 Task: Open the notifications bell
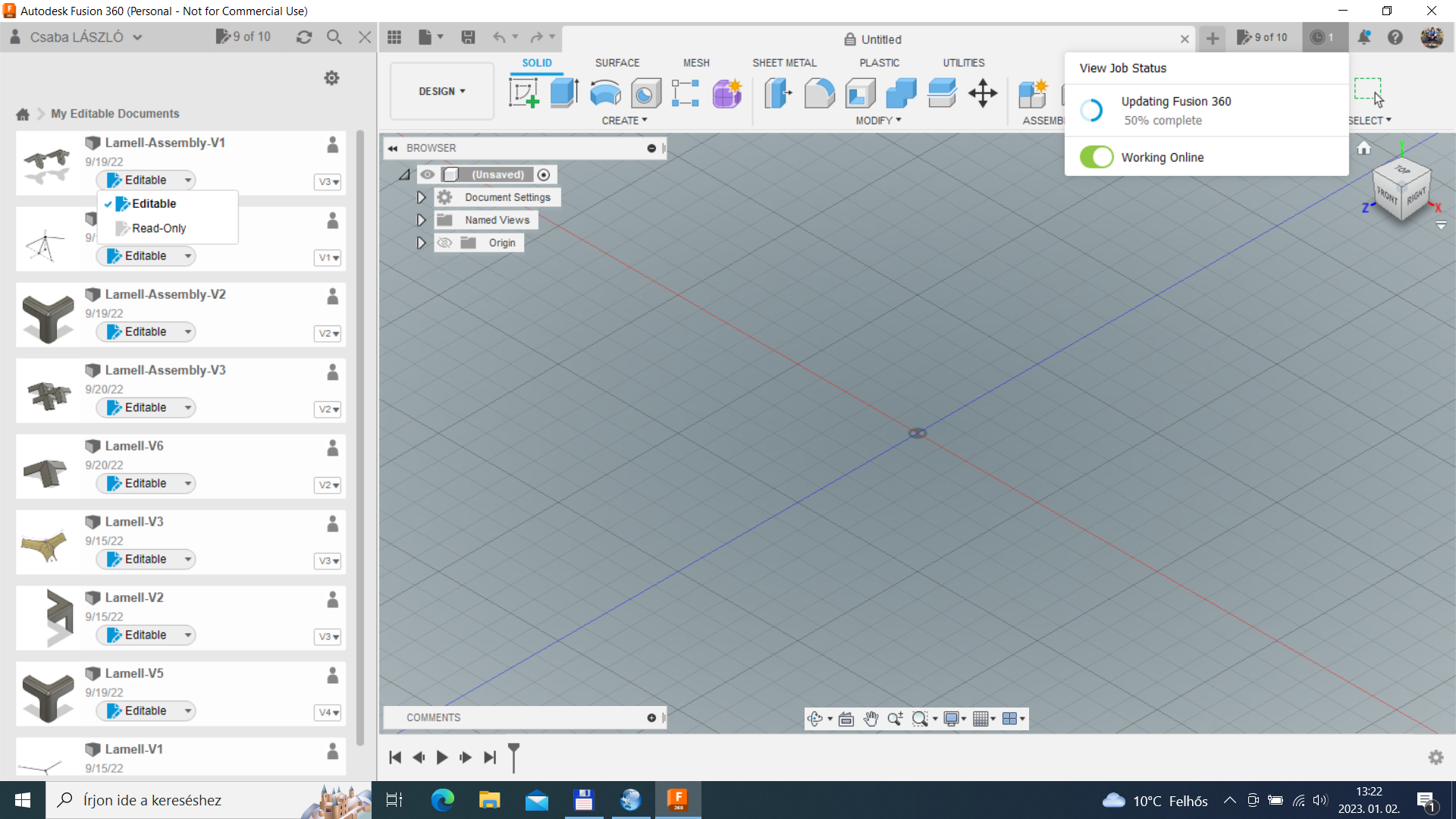click(1364, 37)
